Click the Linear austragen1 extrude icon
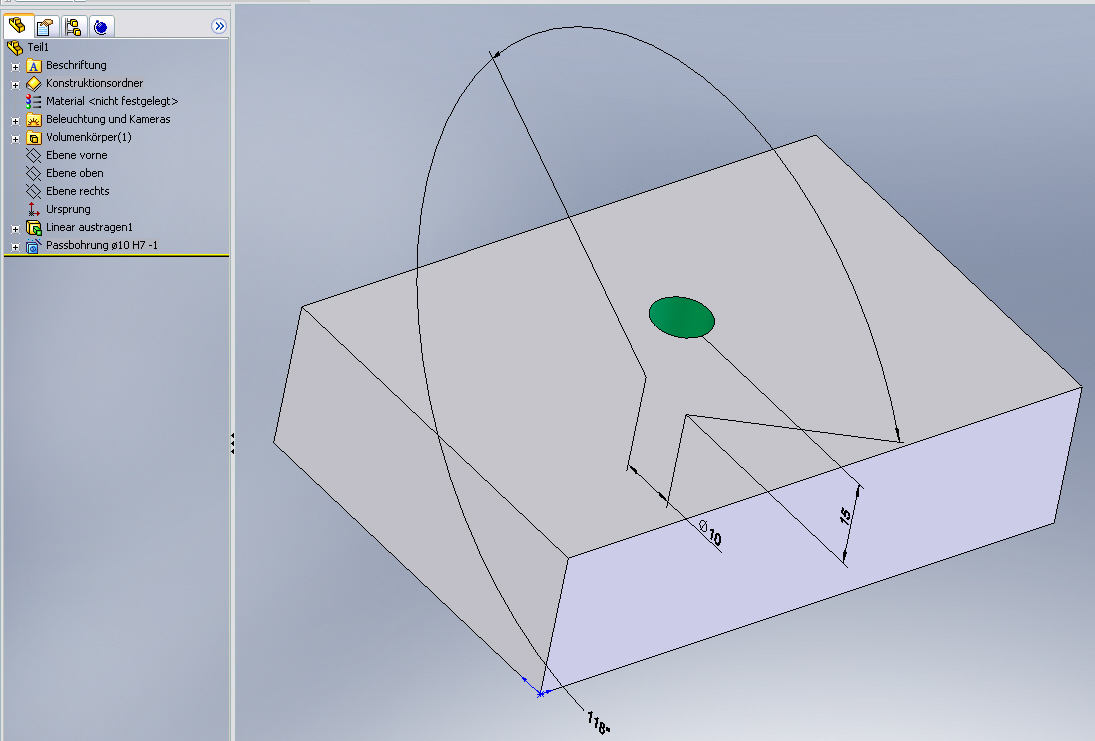This screenshot has width=1095, height=741. pyautogui.click(x=34, y=228)
